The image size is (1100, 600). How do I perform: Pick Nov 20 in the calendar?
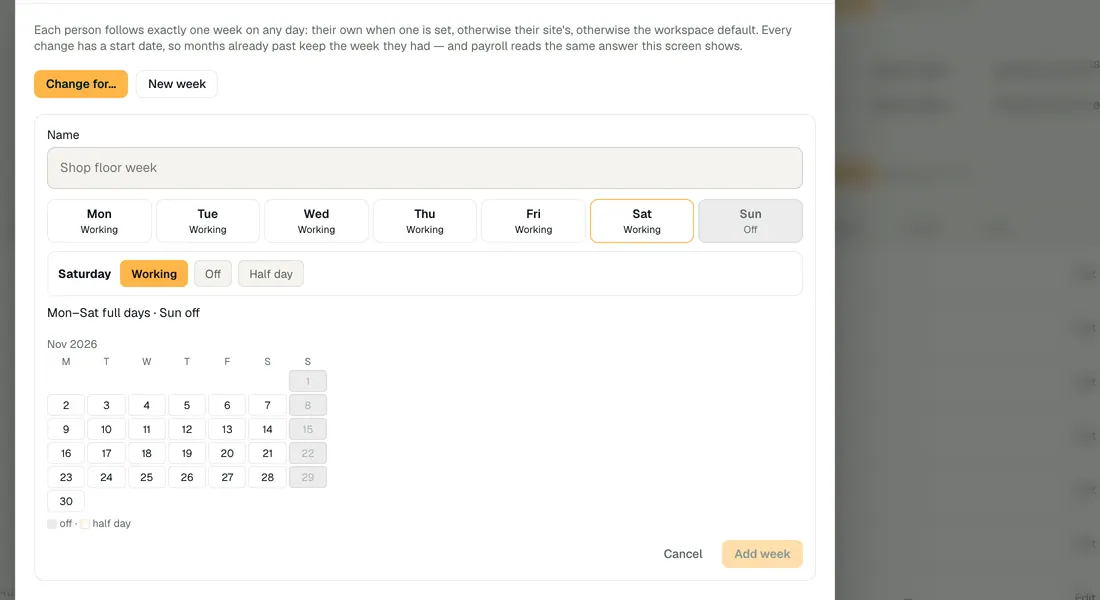(x=227, y=453)
